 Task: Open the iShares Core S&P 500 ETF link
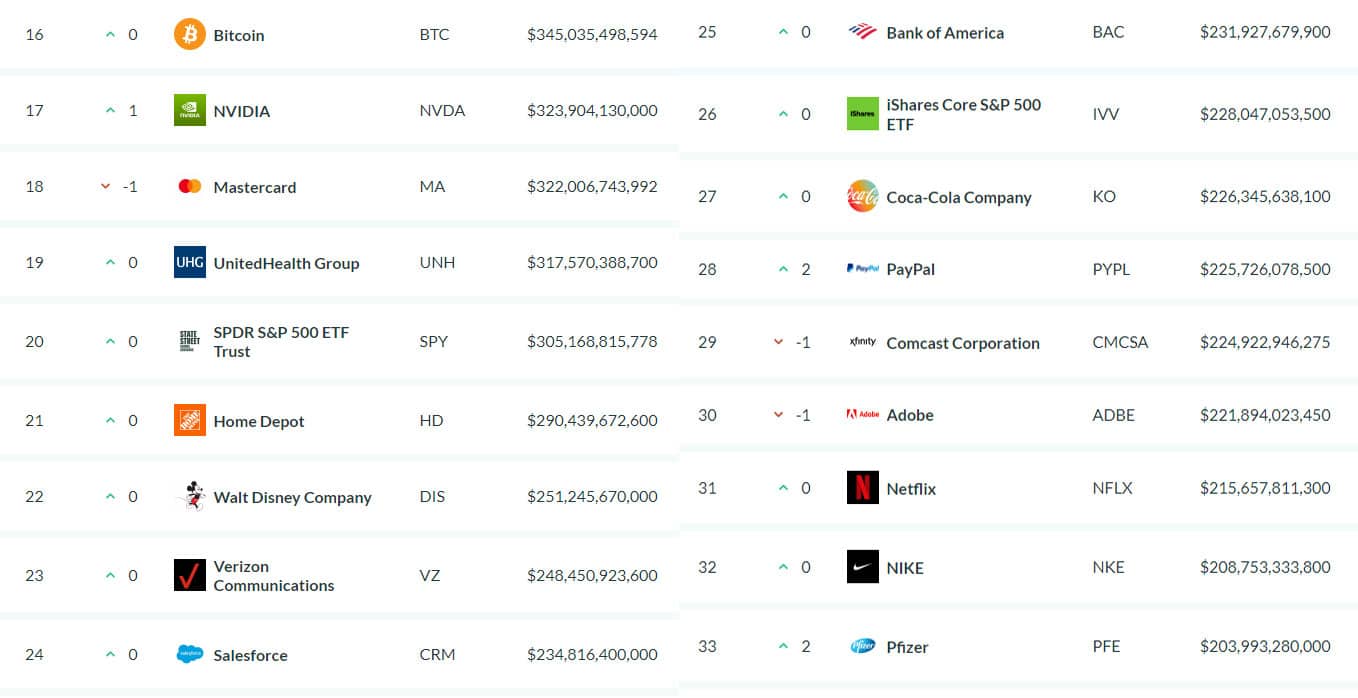(964, 114)
